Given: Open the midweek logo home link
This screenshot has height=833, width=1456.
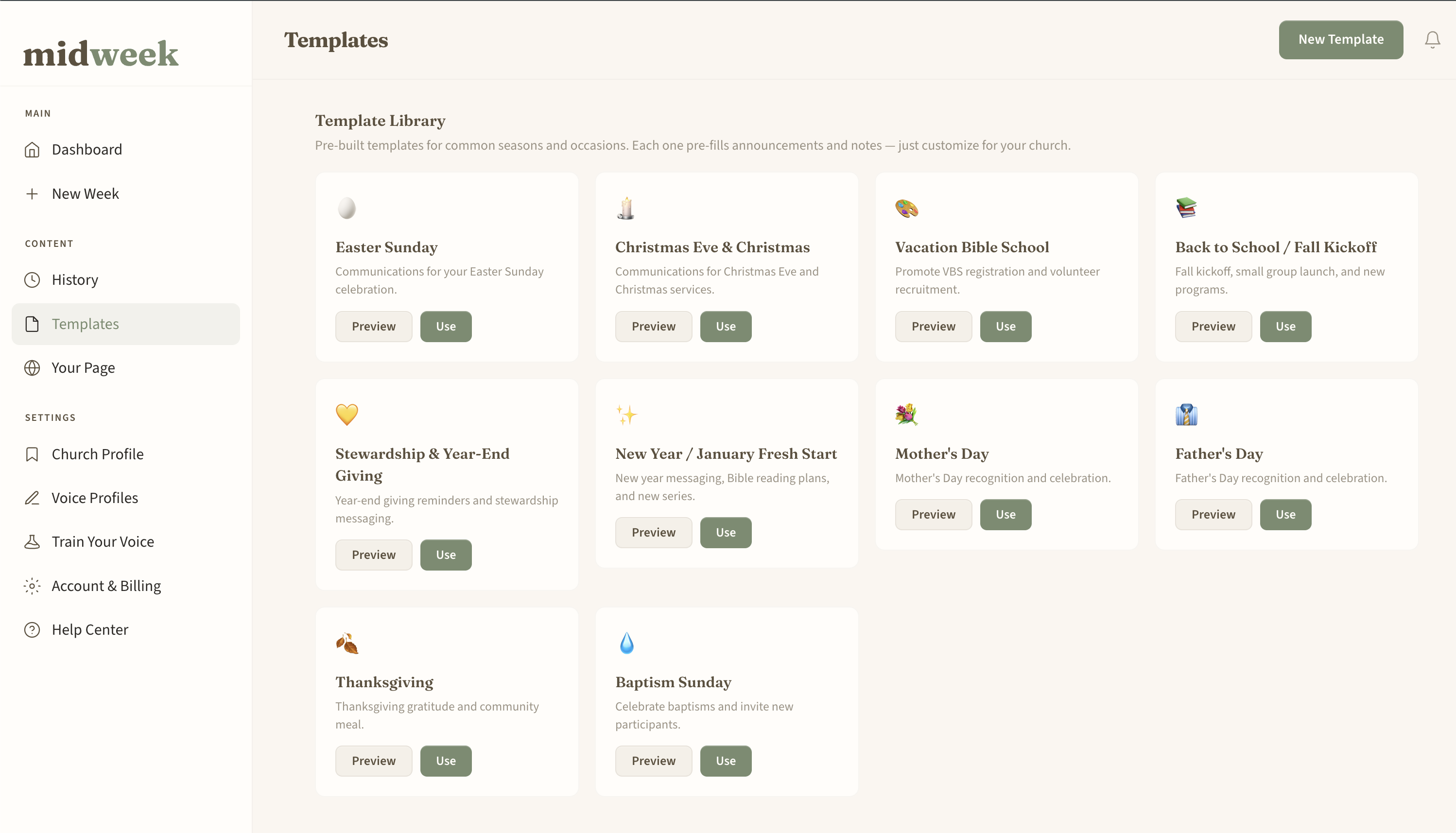Looking at the screenshot, I should tap(101, 54).
